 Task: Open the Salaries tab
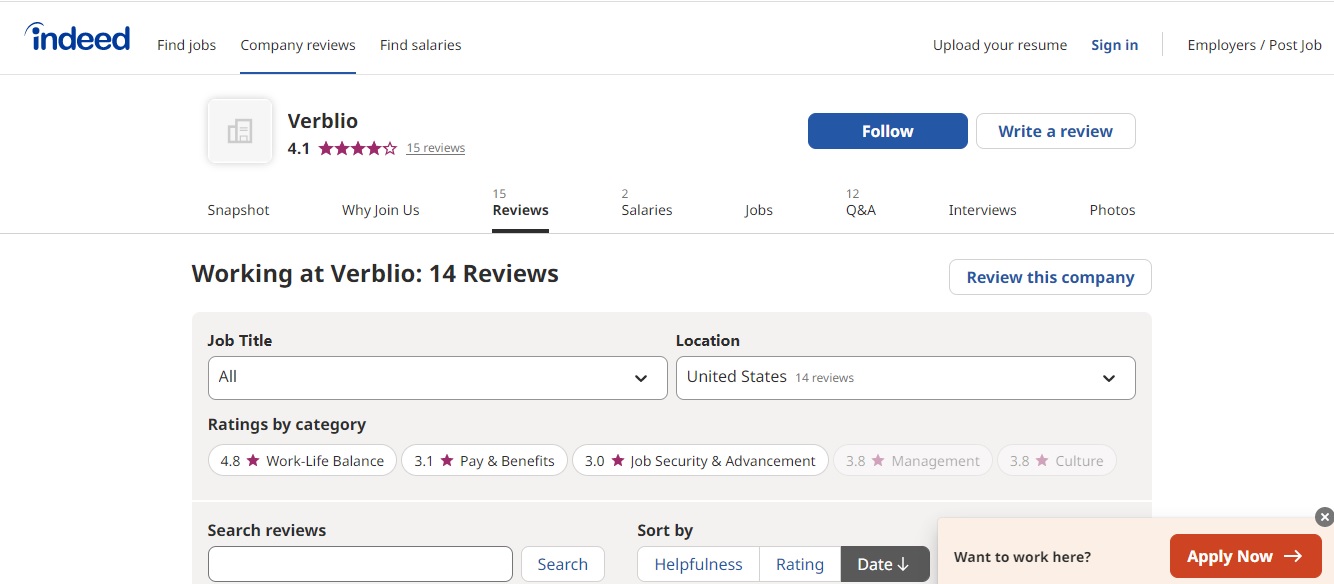[647, 210]
